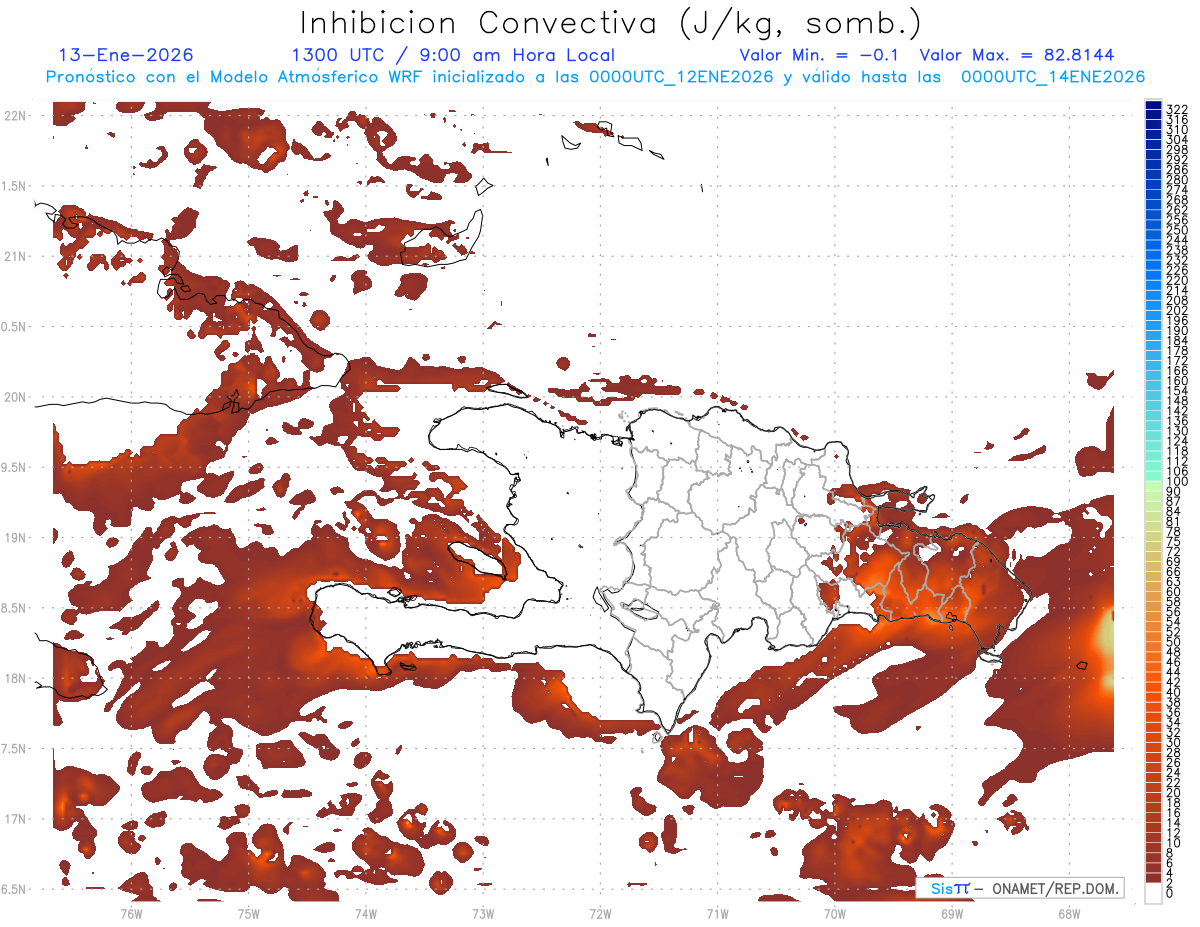
Task: Click the '69W' longitude label
Action: [x=952, y=913]
